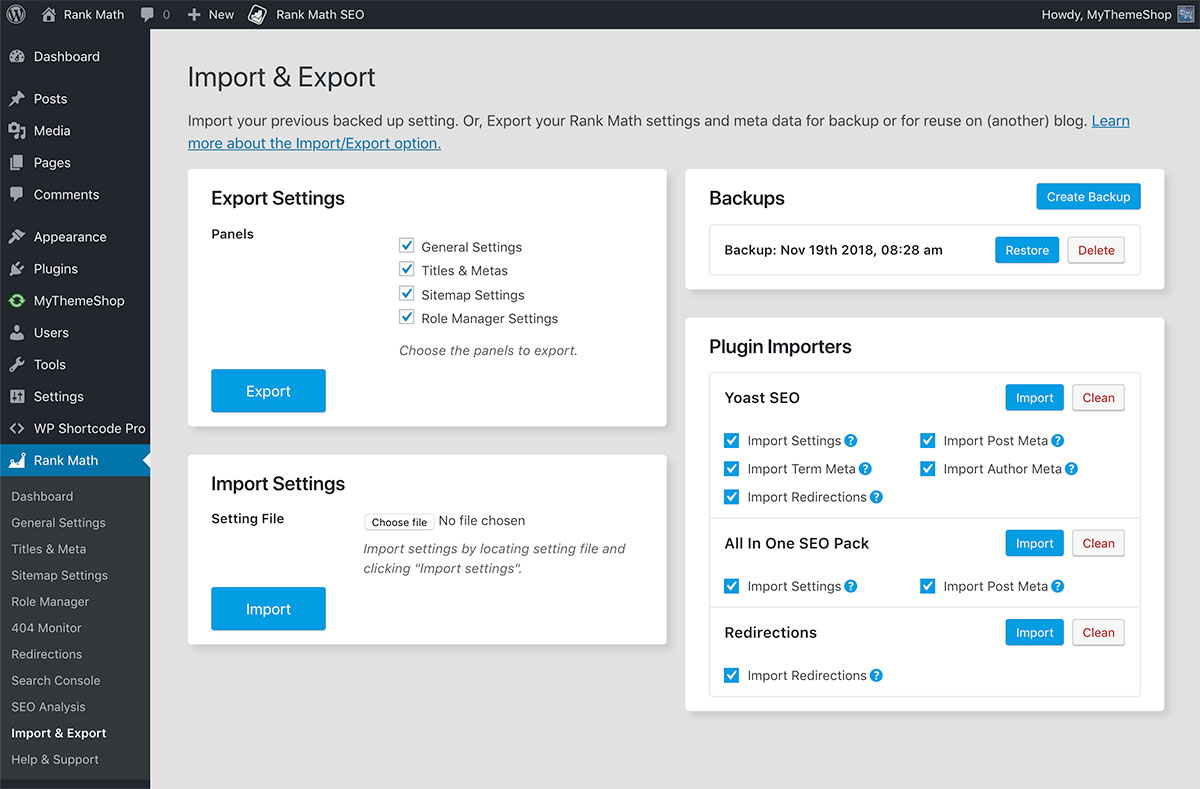Click the help icon beside Import Term Meta
The width and height of the screenshot is (1200, 789).
[866, 469]
